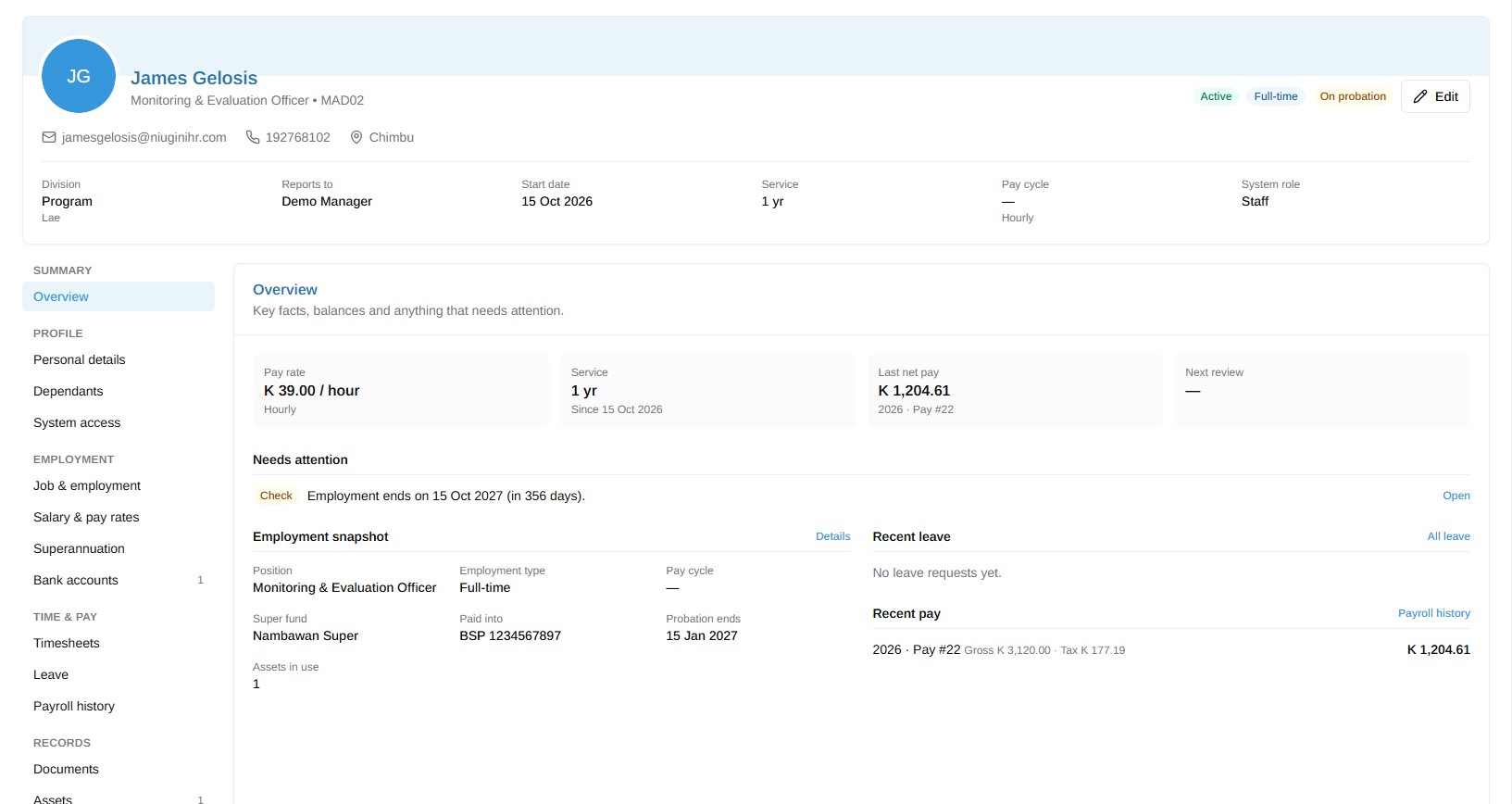The height and width of the screenshot is (804, 1512).
Task: Select Job & employment in the sidebar
Action: [119, 485]
